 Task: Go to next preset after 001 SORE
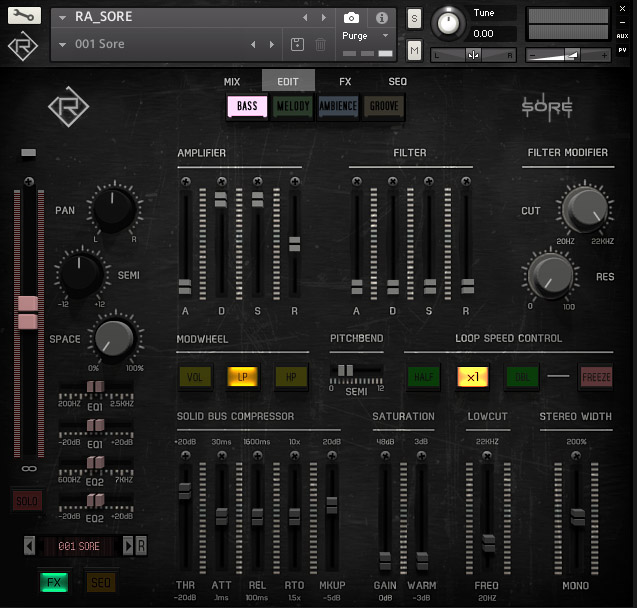click(128, 546)
